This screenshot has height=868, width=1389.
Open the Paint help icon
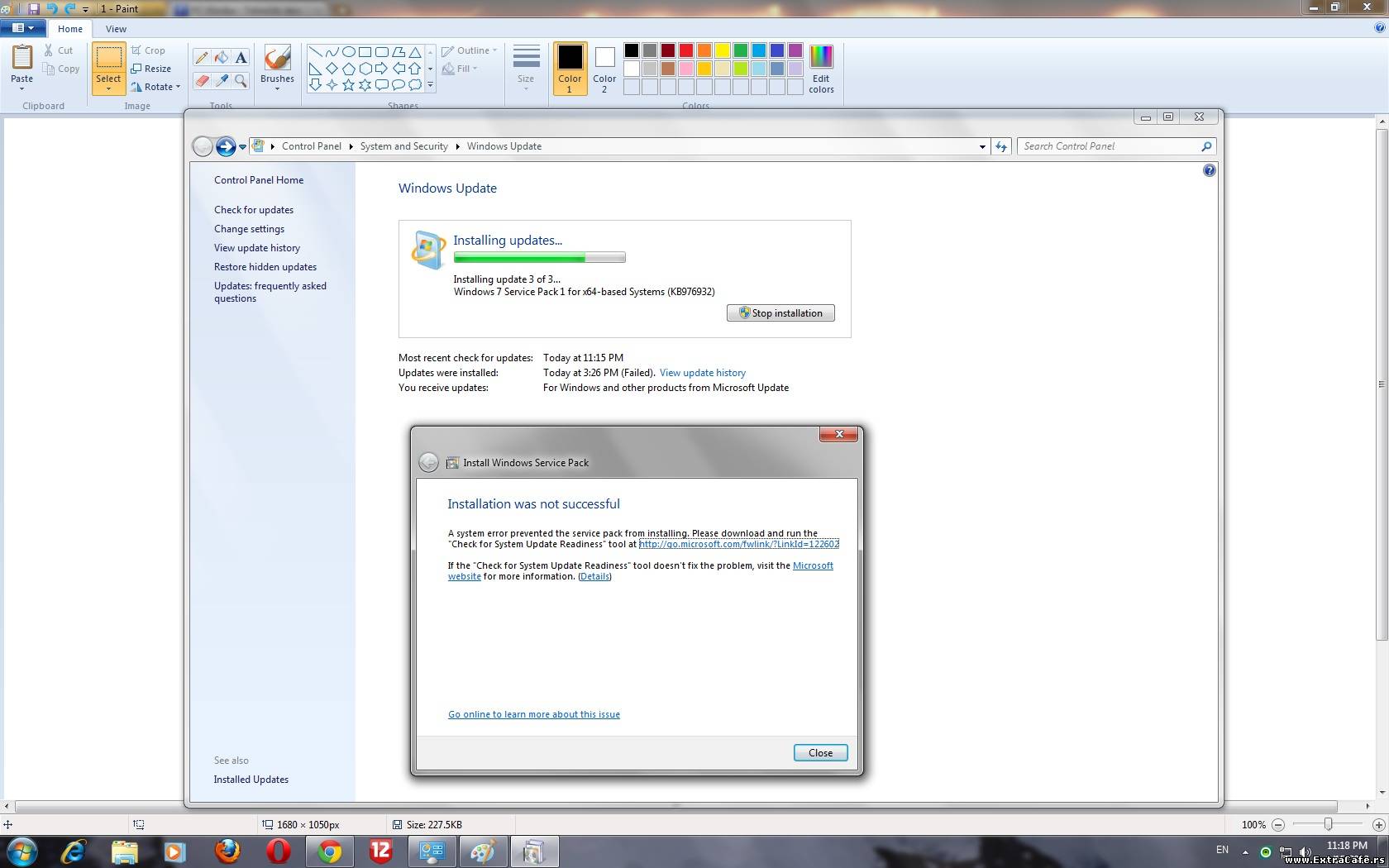tap(1379, 27)
